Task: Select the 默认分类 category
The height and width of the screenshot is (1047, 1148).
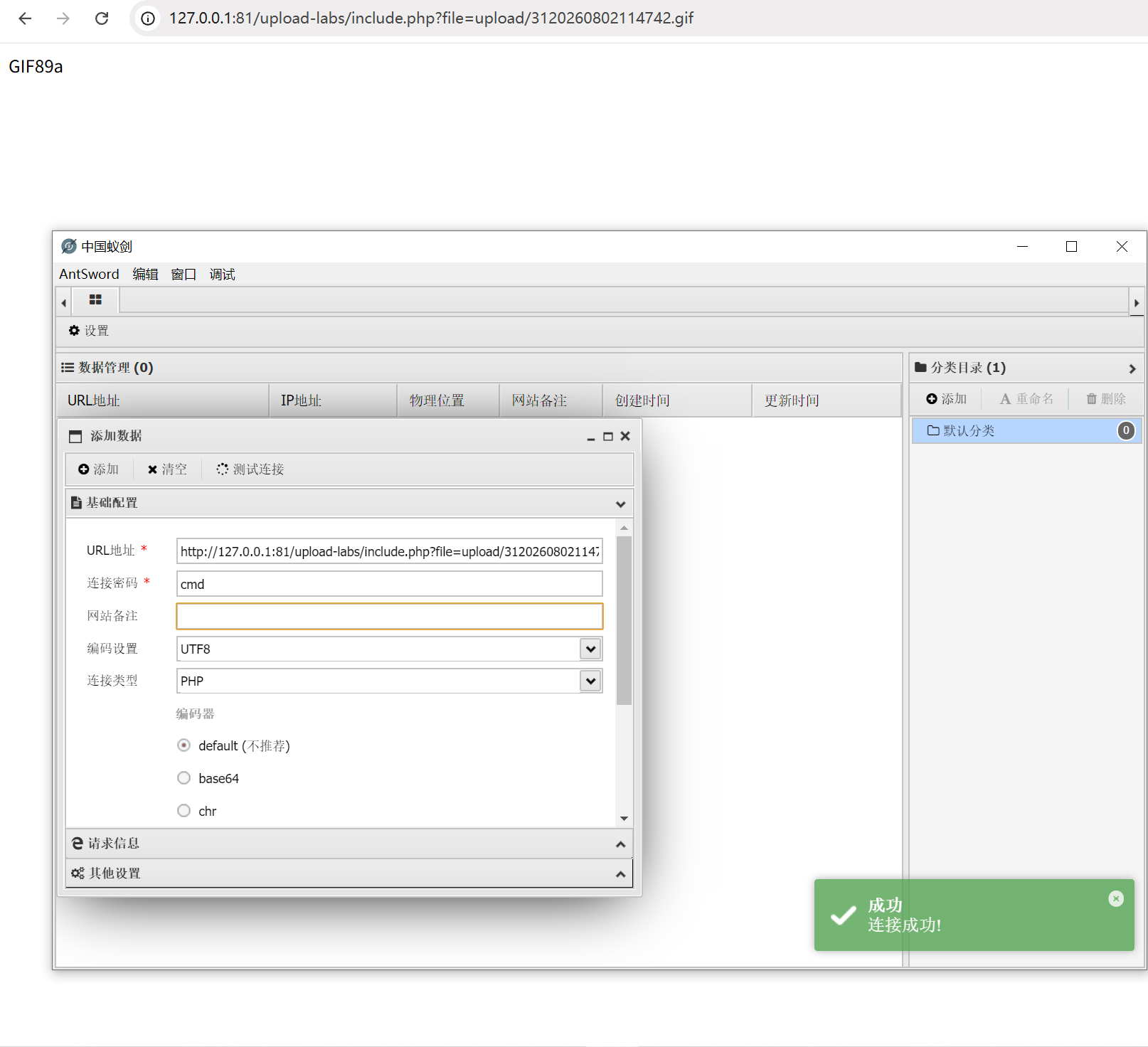Action: tap(1026, 430)
